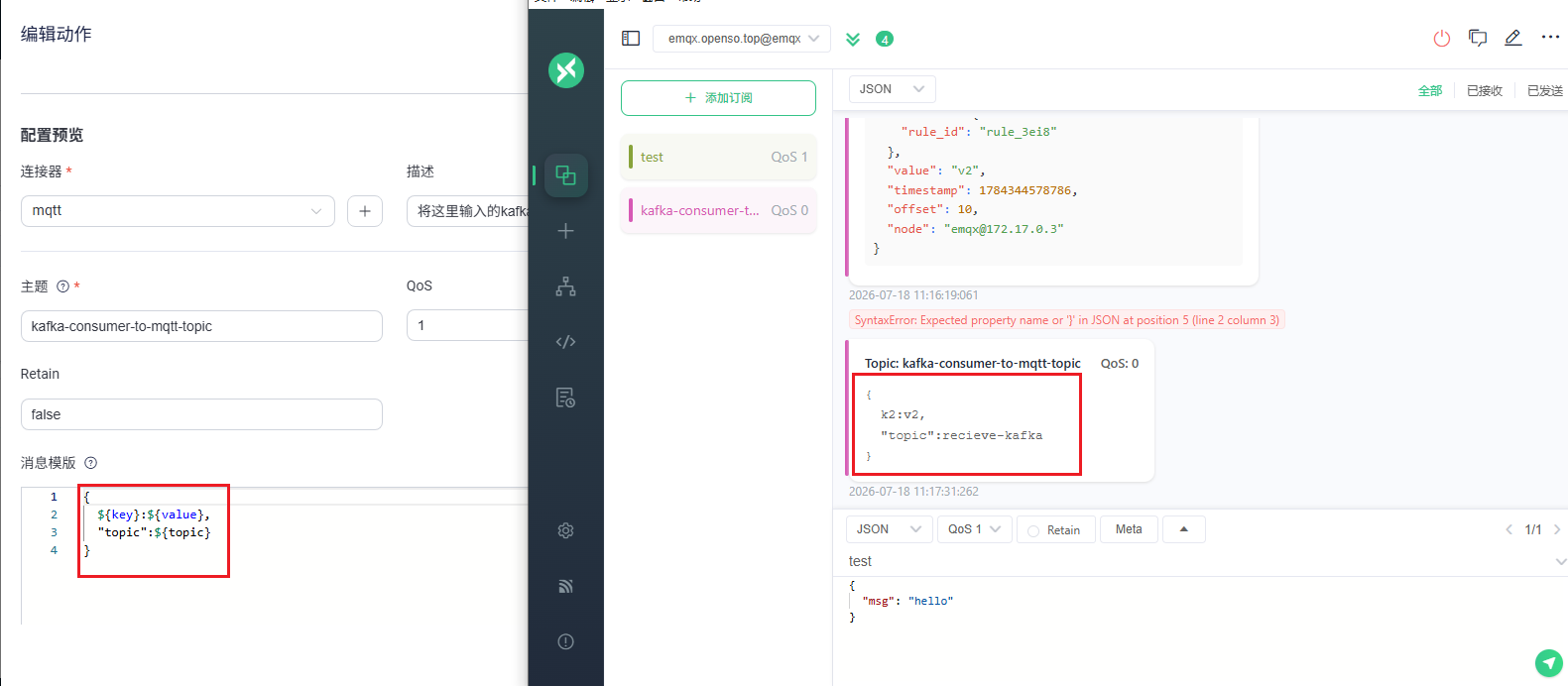Open the About info icon in sidebar
Image resolution: width=1568 pixels, height=686 pixels.
point(566,641)
